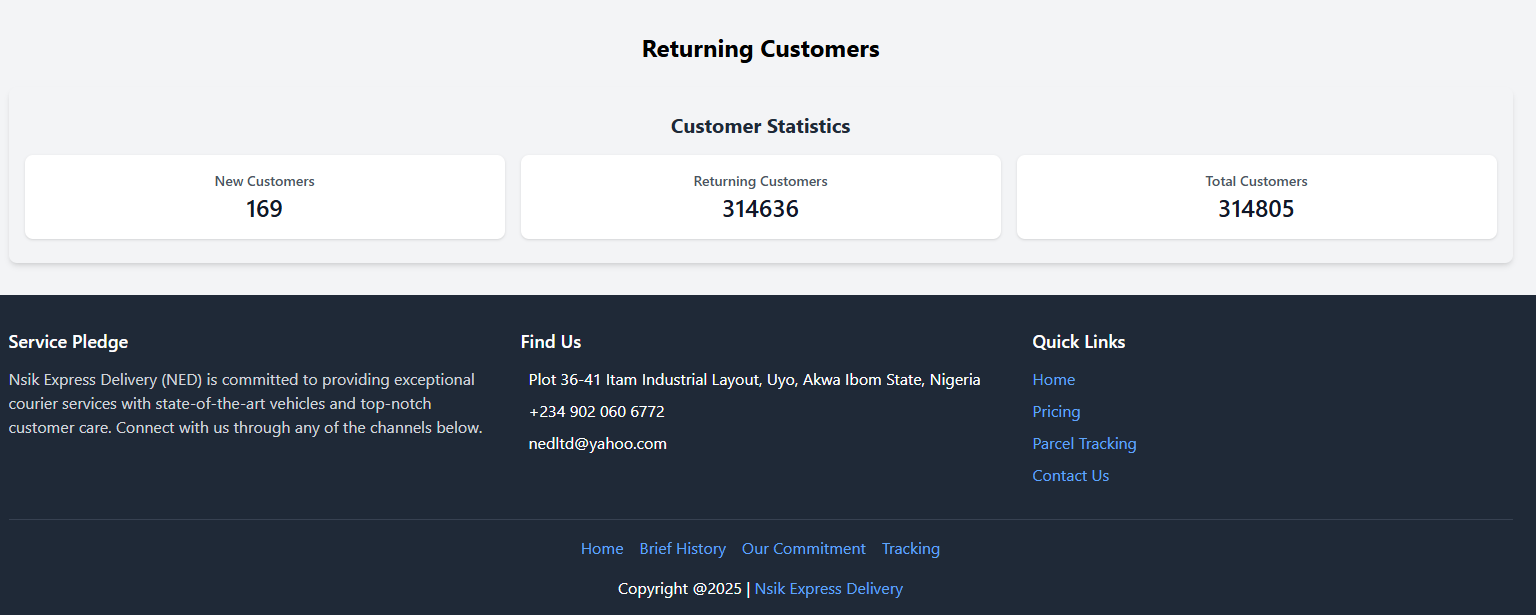
Task: Select the nedltd@yahoo.com email address
Action: tap(597, 444)
